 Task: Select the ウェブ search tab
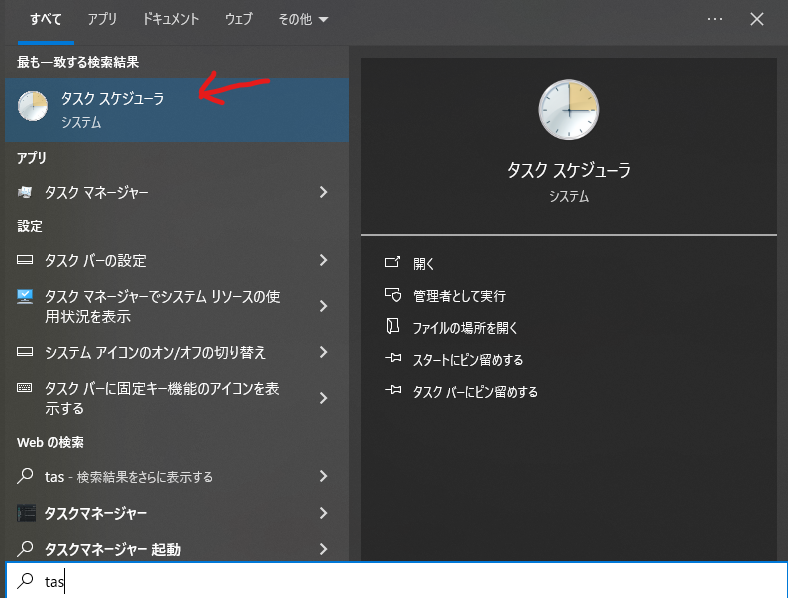point(238,19)
